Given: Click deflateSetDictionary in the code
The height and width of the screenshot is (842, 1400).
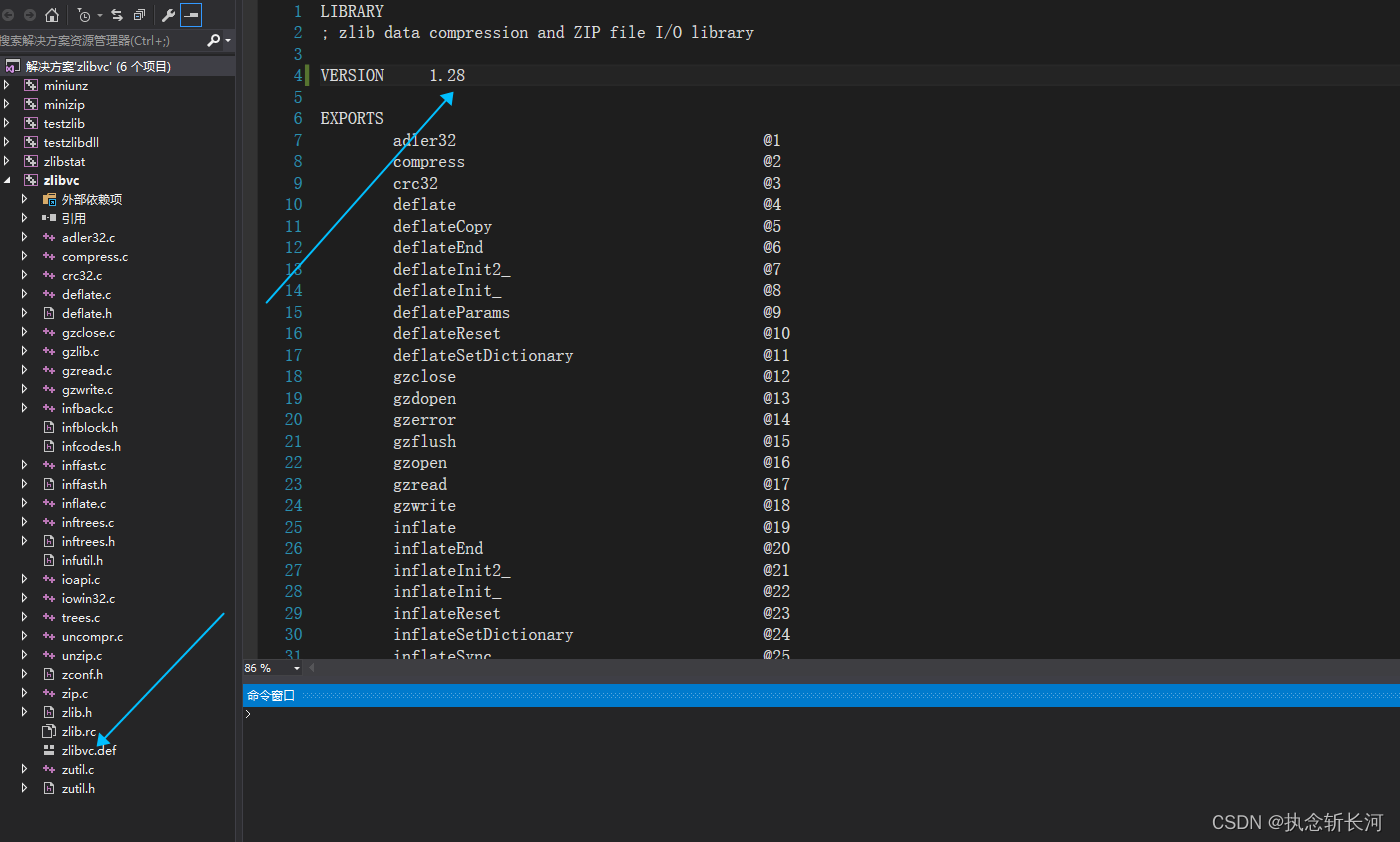Looking at the screenshot, I should (483, 355).
